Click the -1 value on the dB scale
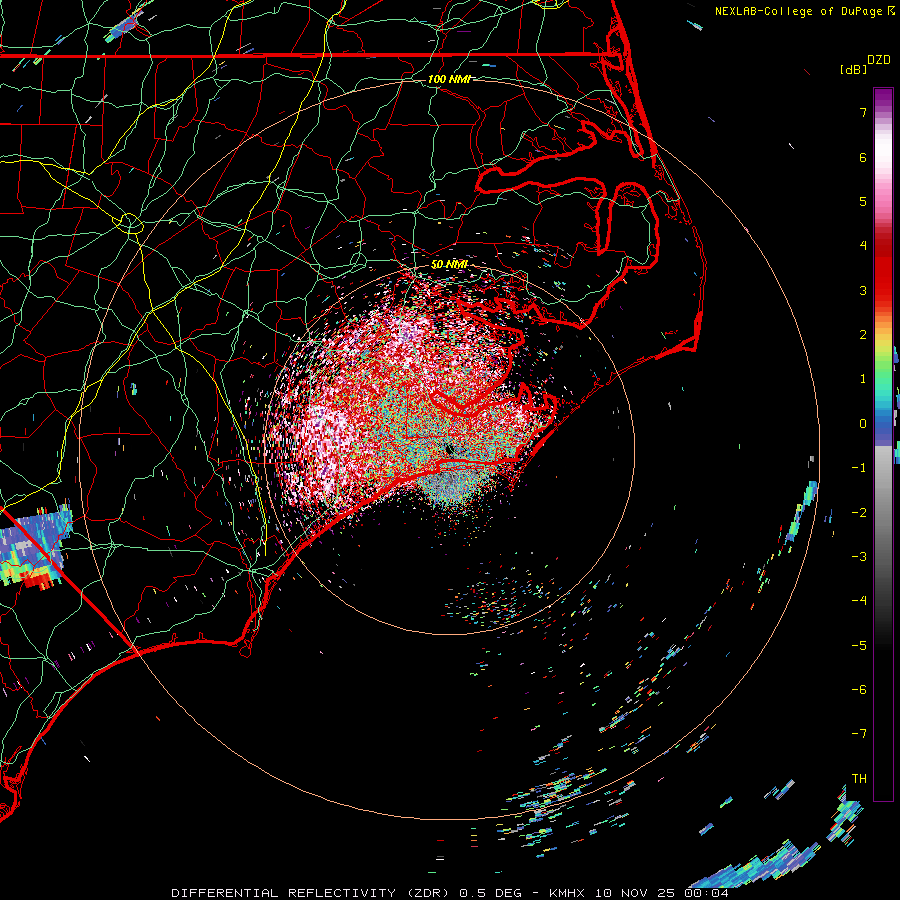The image size is (900, 900). (x=859, y=468)
